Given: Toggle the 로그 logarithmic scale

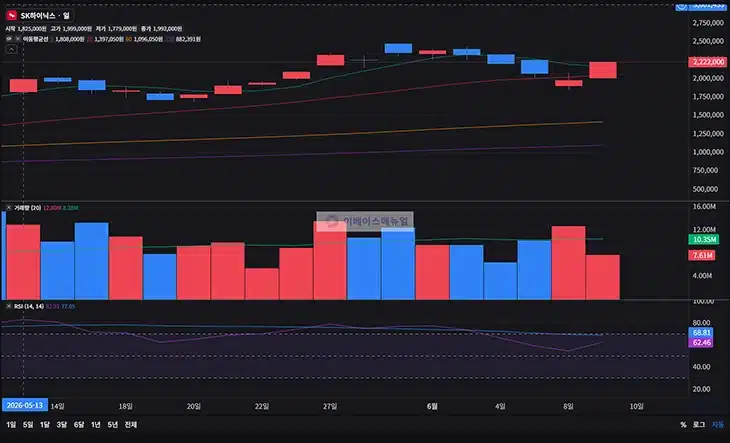Looking at the screenshot, I should 699,425.
